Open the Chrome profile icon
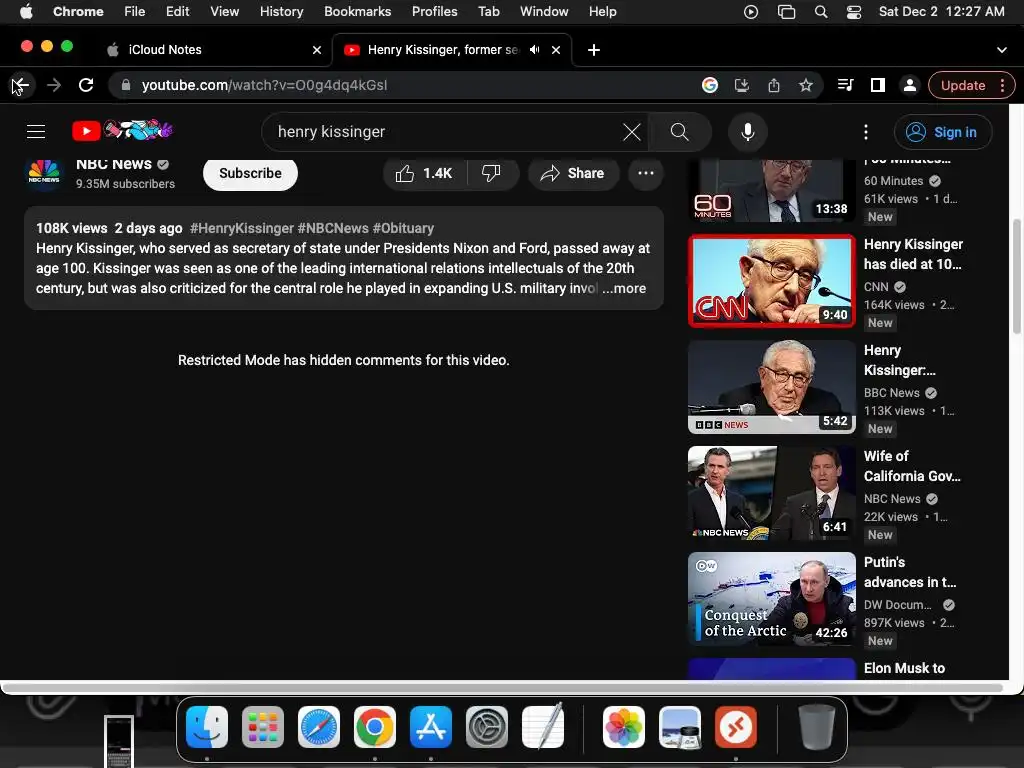 [x=910, y=85]
